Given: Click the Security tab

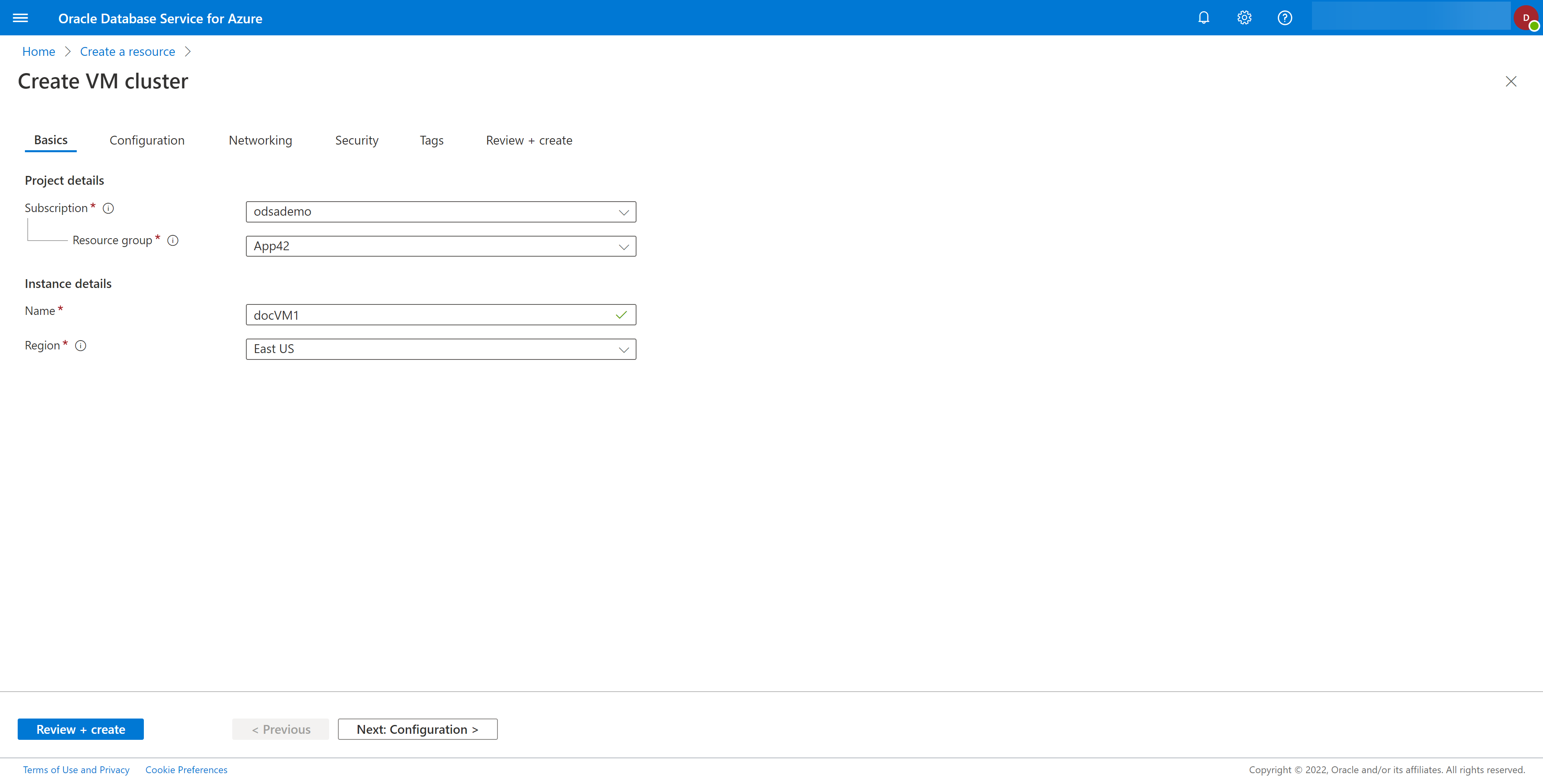Looking at the screenshot, I should click(x=356, y=140).
